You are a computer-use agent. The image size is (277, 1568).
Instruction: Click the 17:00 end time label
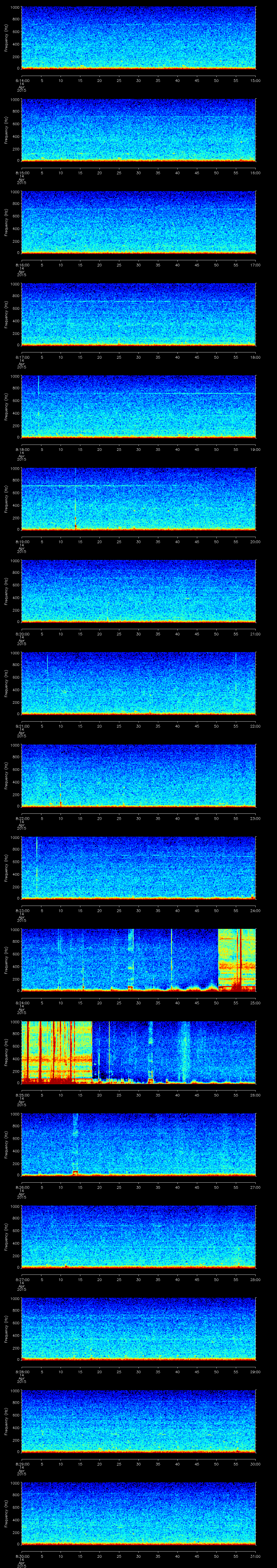click(x=256, y=265)
